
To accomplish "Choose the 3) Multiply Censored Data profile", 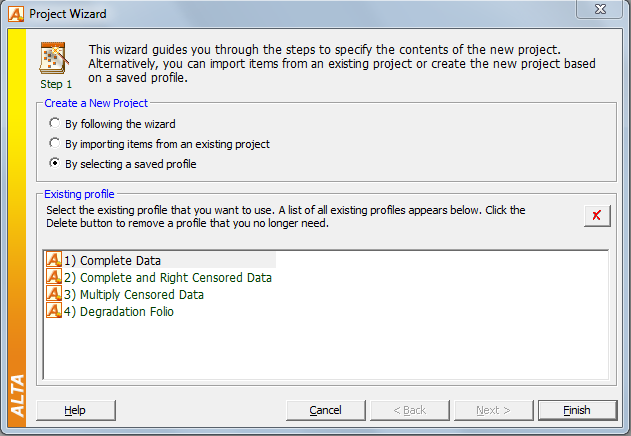I will tap(134, 294).
